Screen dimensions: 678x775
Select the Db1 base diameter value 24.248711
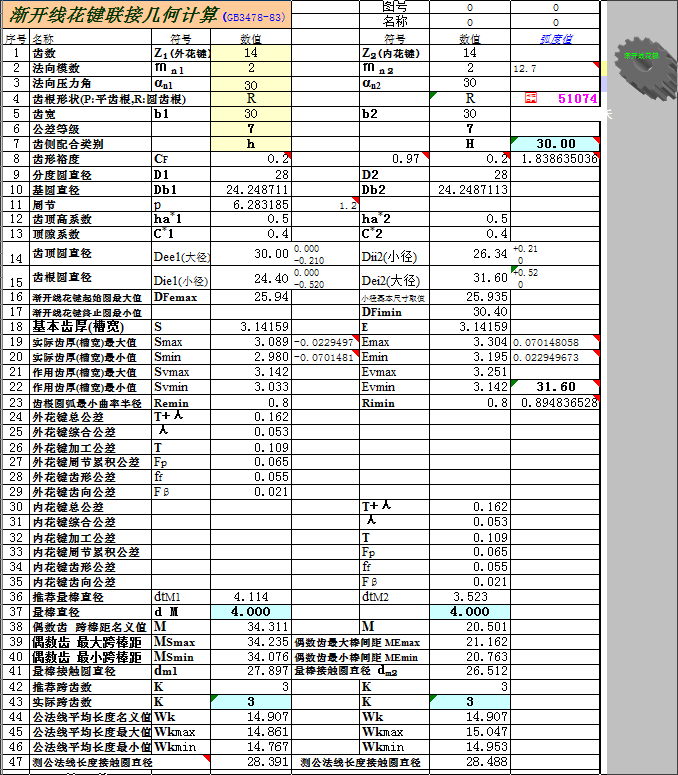[x=251, y=190]
